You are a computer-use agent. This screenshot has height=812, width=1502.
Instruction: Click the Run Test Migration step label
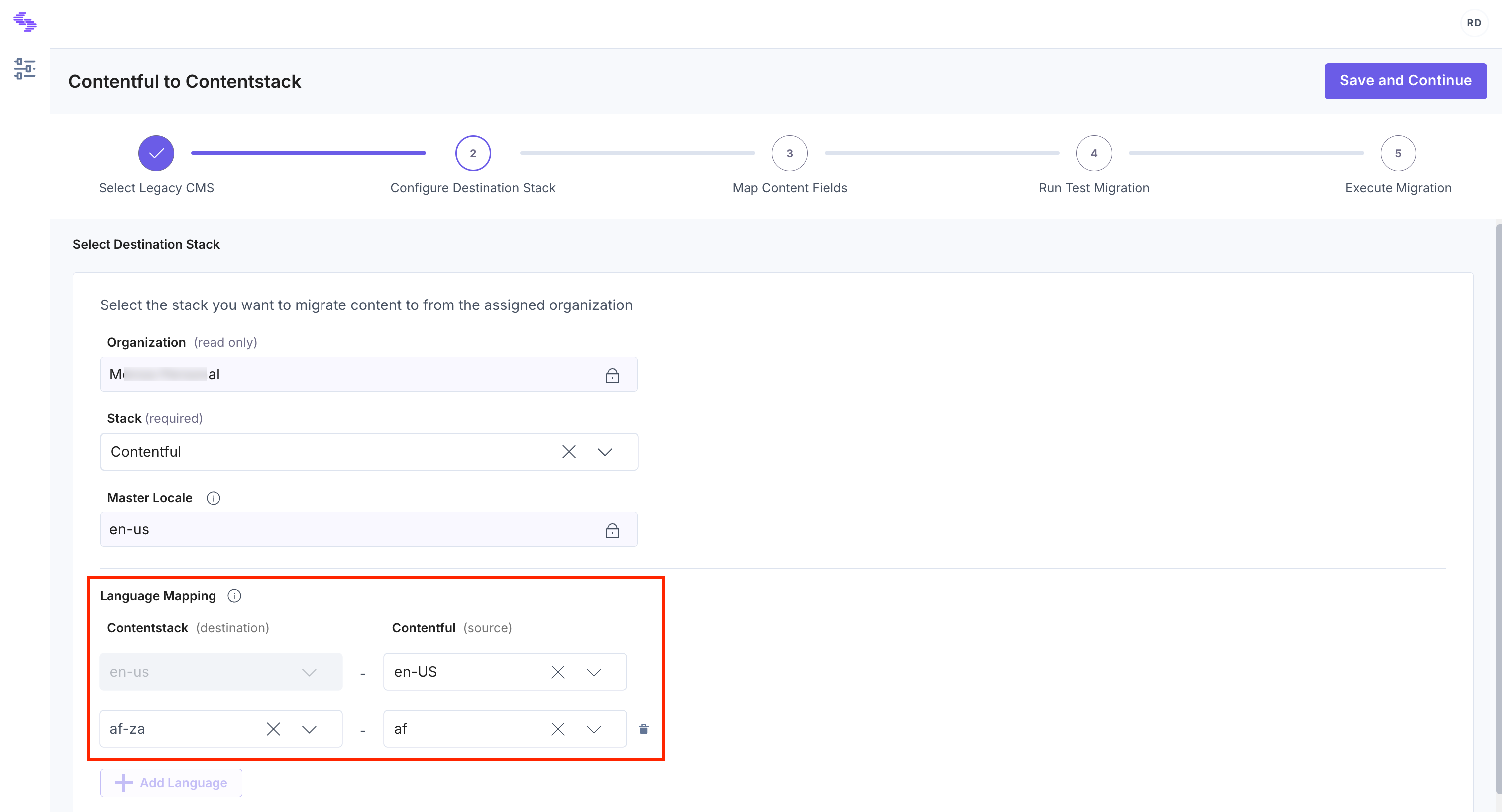pyautogui.click(x=1094, y=188)
